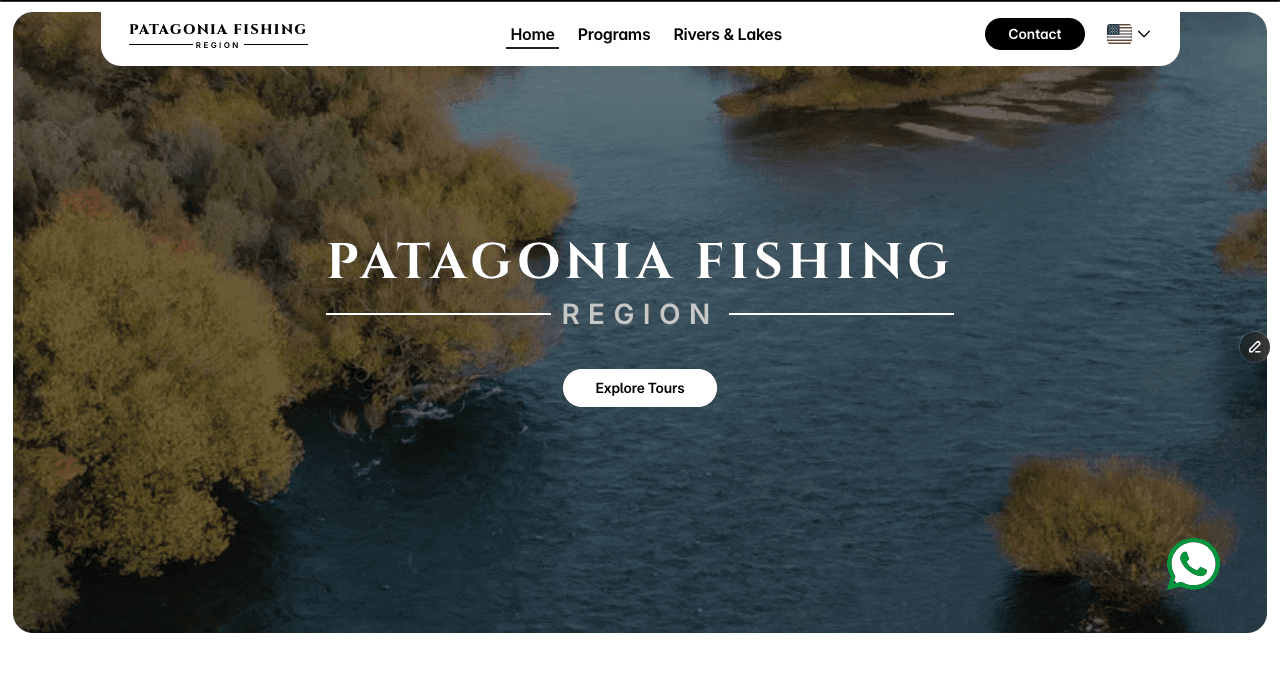
Task: Click the black Contact button
Action: [1035, 34]
